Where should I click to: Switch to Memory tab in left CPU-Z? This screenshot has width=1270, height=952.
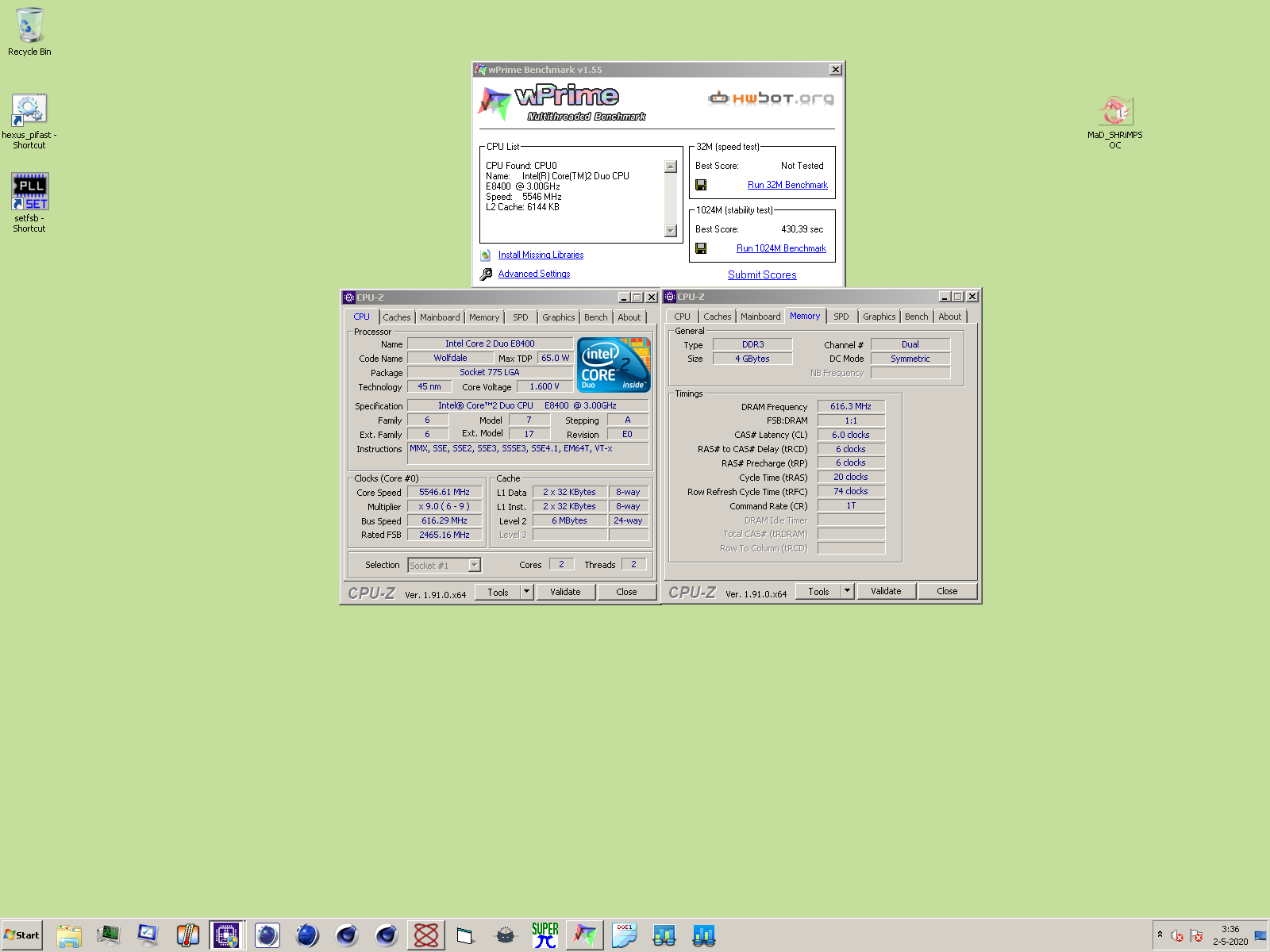pyautogui.click(x=484, y=317)
